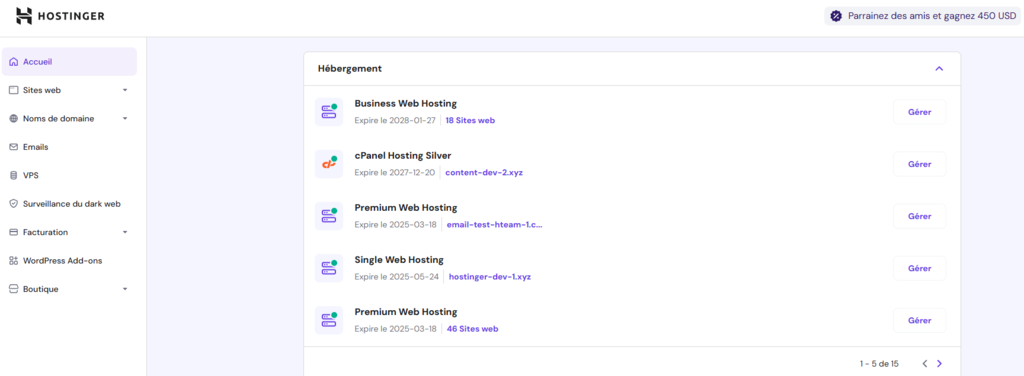Image resolution: width=1024 pixels, height=376 pixels.
Task: Click Gérer for cPanel Hosting Silver
Action: [x=920, y=164]
